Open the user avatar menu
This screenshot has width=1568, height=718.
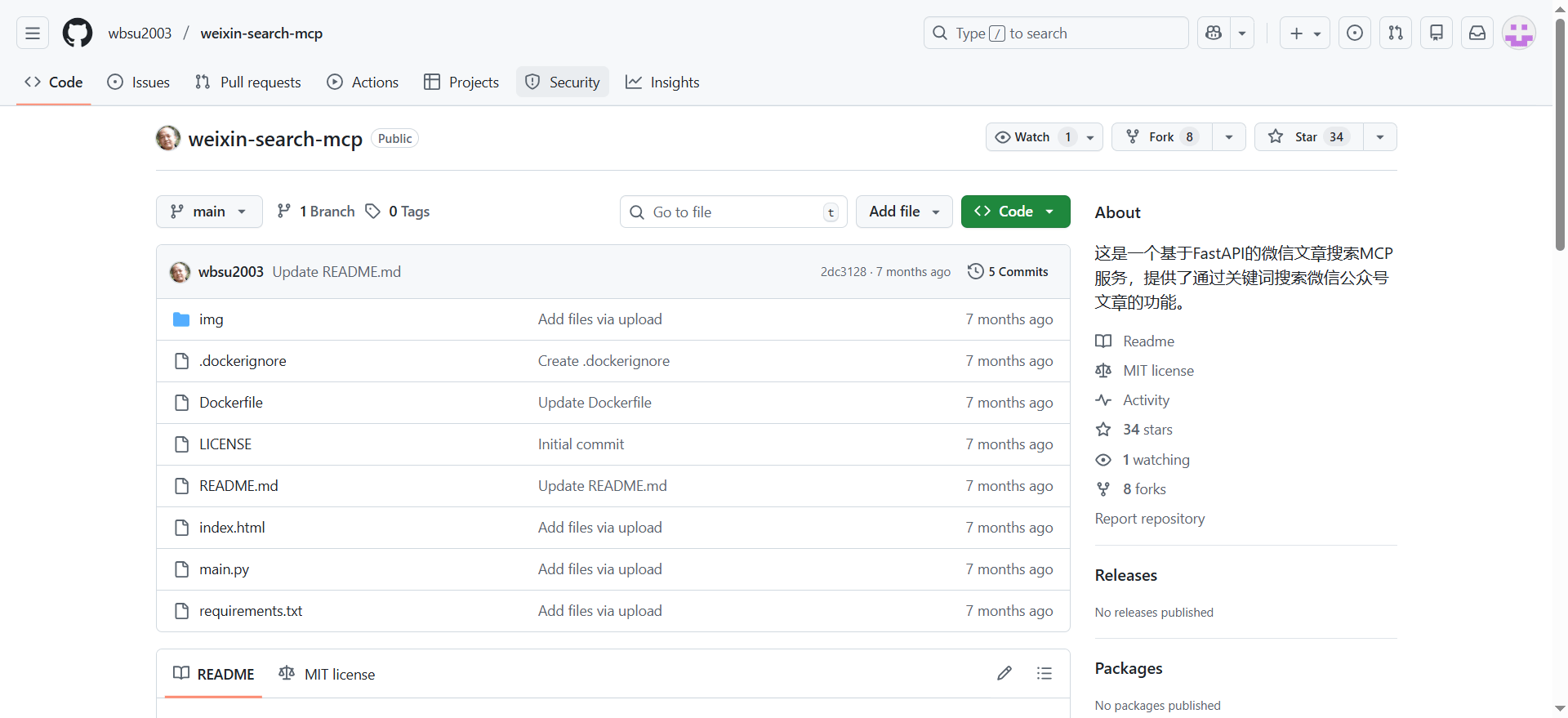(1519, 33)
